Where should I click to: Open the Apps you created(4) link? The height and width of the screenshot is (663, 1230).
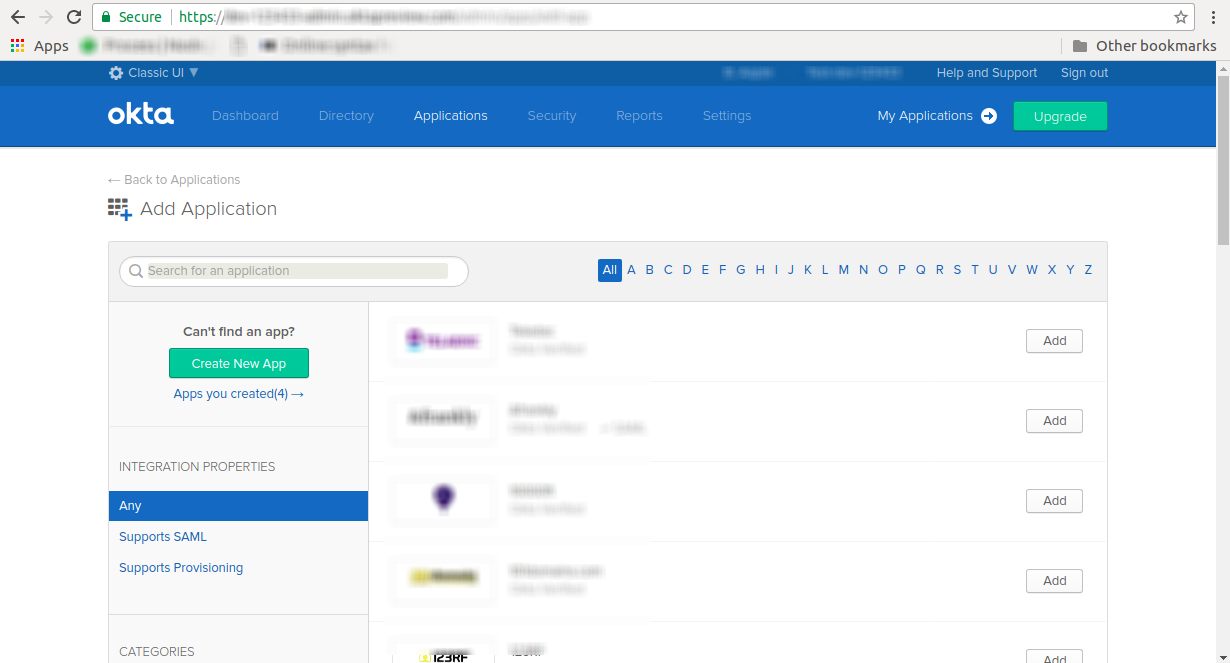click(238, 394)
